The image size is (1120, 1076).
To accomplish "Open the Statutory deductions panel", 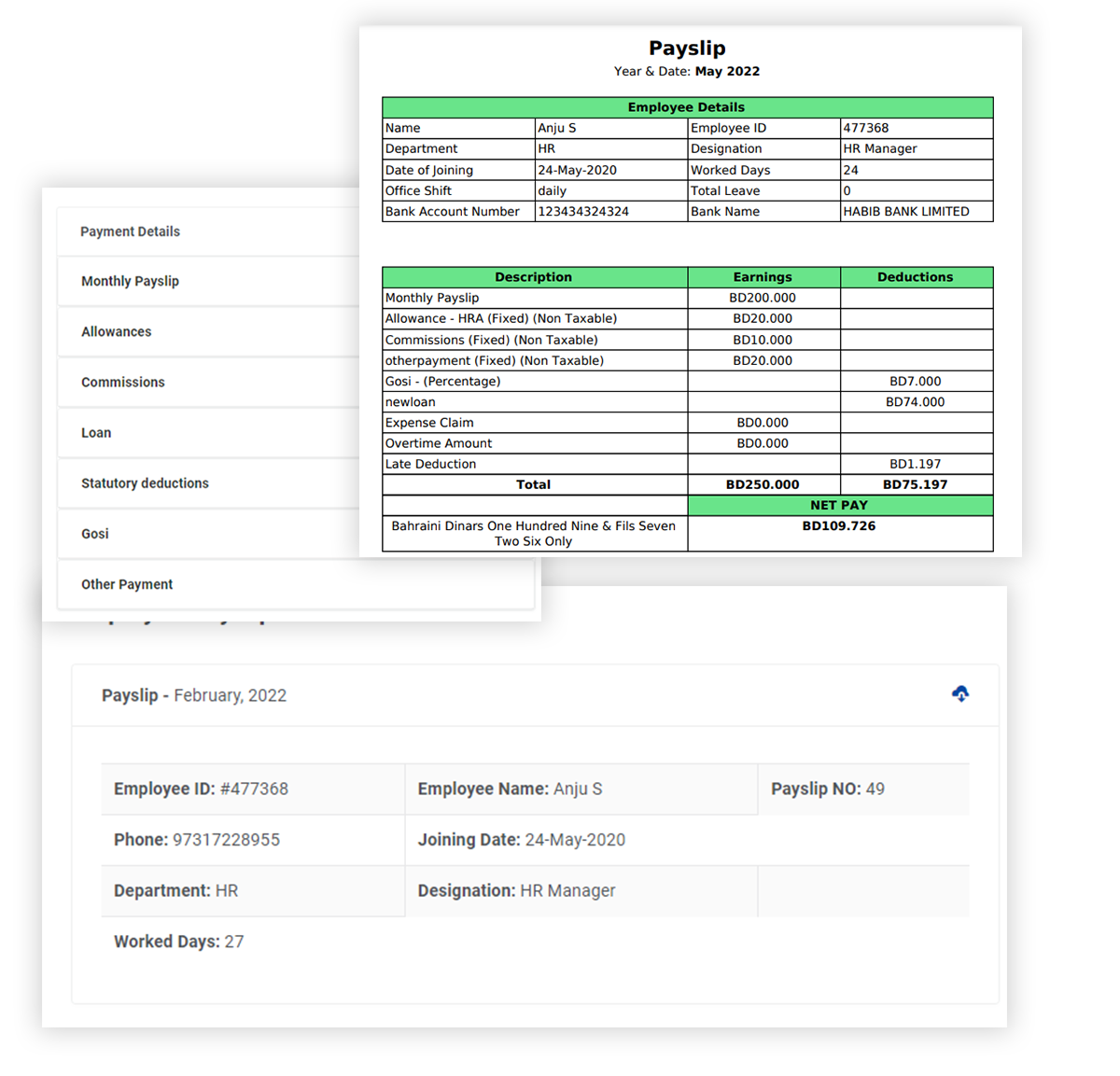I will pyautogui.click(x=145, y=483).
